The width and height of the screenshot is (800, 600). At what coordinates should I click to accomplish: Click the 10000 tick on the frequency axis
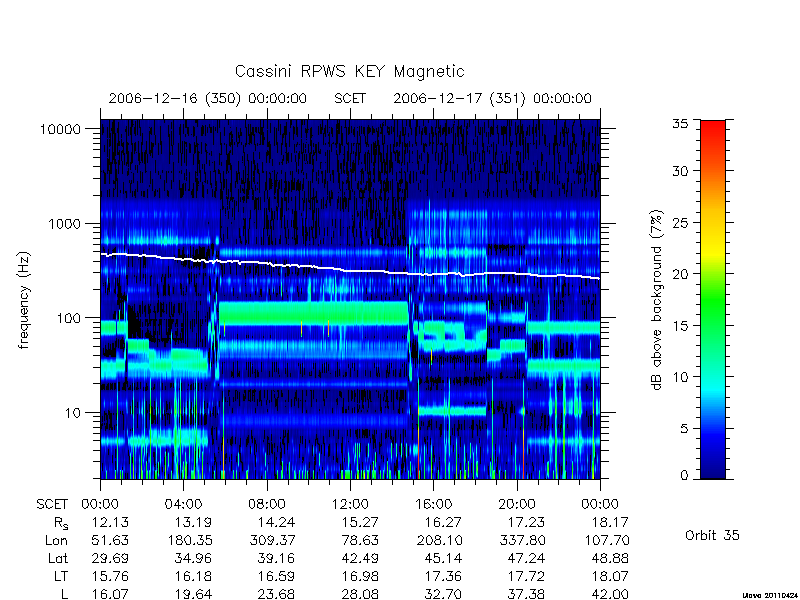(60, 129)
